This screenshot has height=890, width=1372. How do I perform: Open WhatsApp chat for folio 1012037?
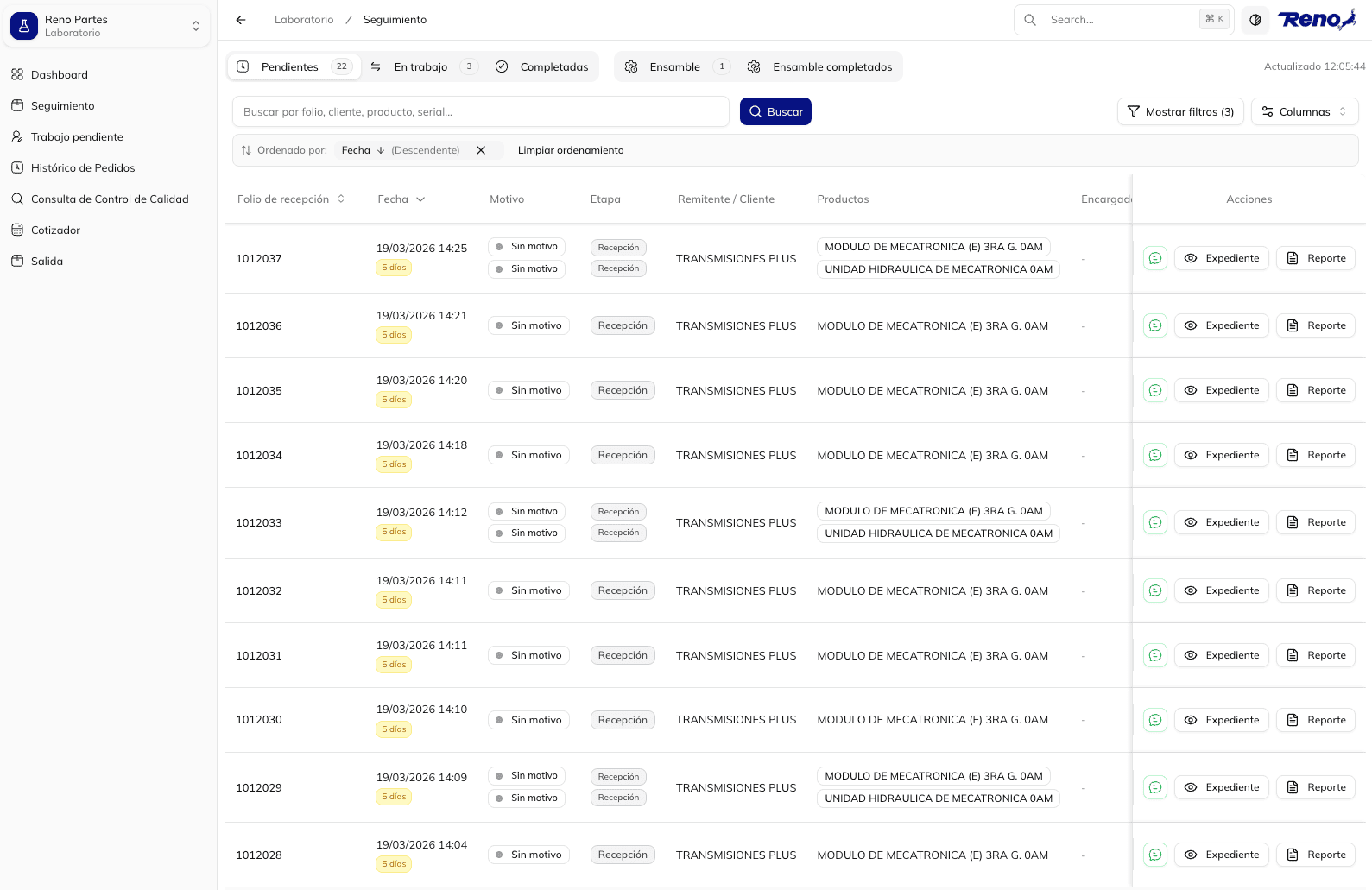[1154, 258]
